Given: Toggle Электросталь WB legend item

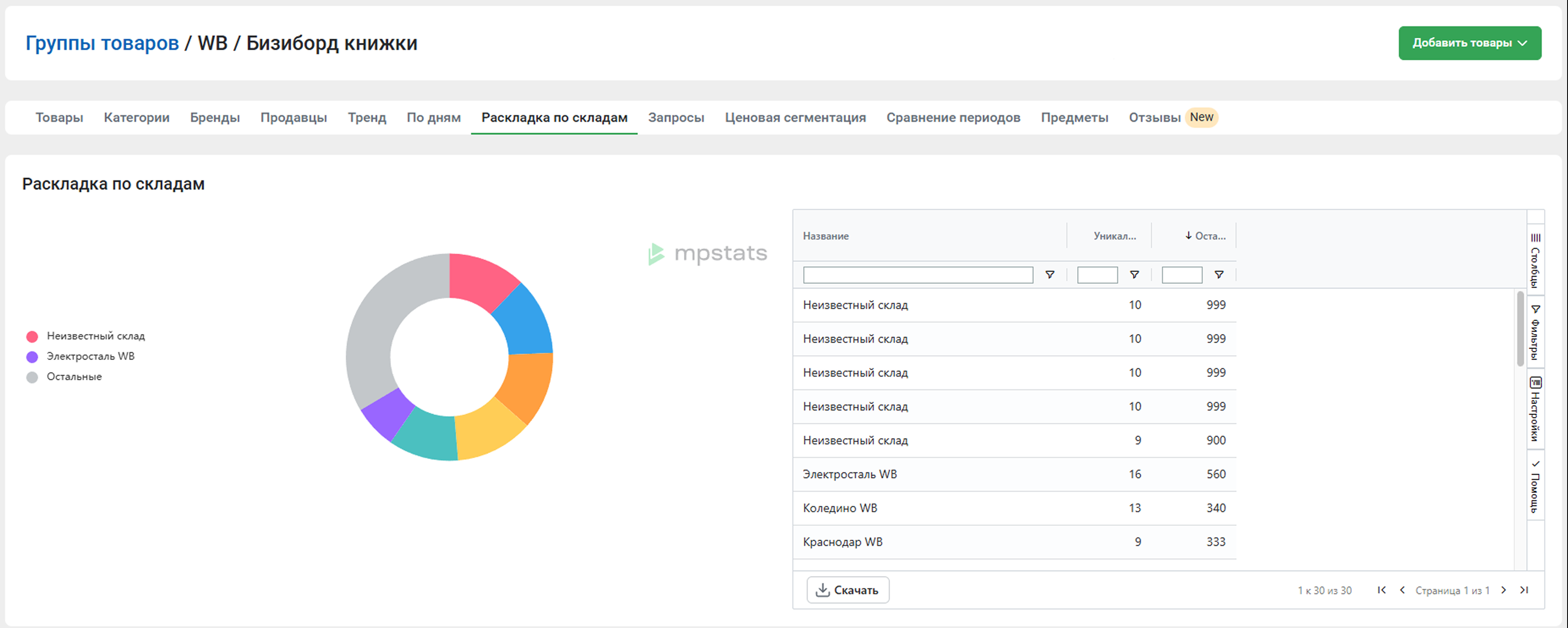Looking at the screenshot, I should (x=90, y=356).
